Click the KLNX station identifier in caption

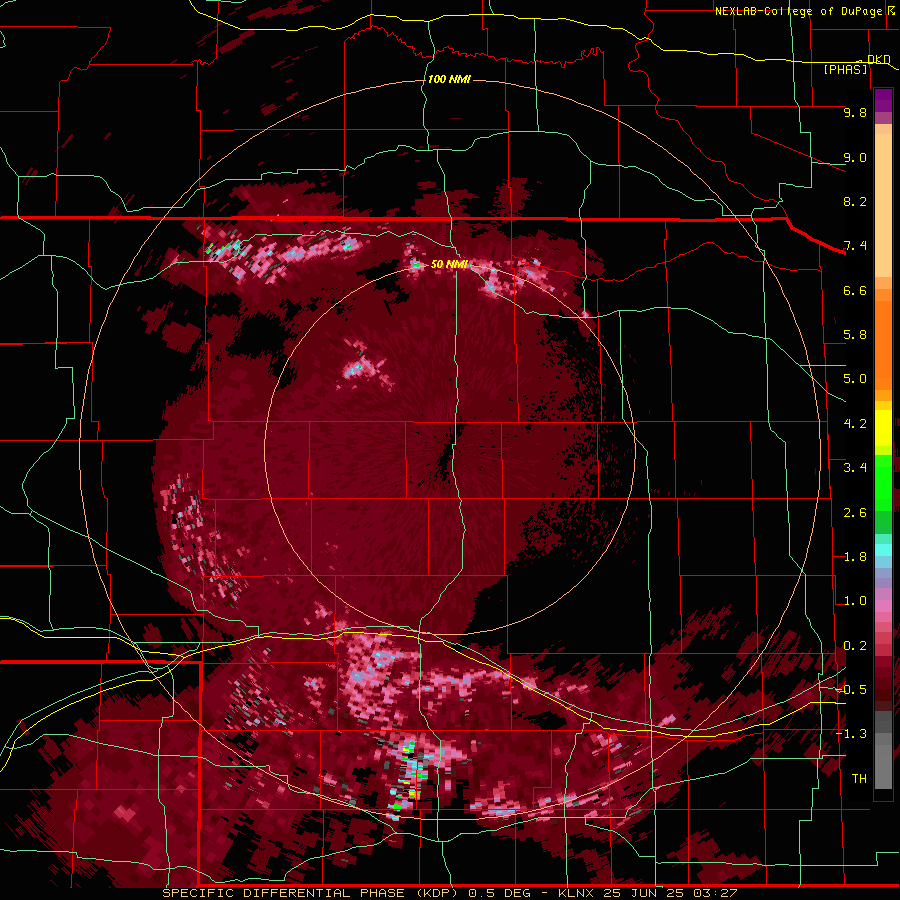click(576, 893)
